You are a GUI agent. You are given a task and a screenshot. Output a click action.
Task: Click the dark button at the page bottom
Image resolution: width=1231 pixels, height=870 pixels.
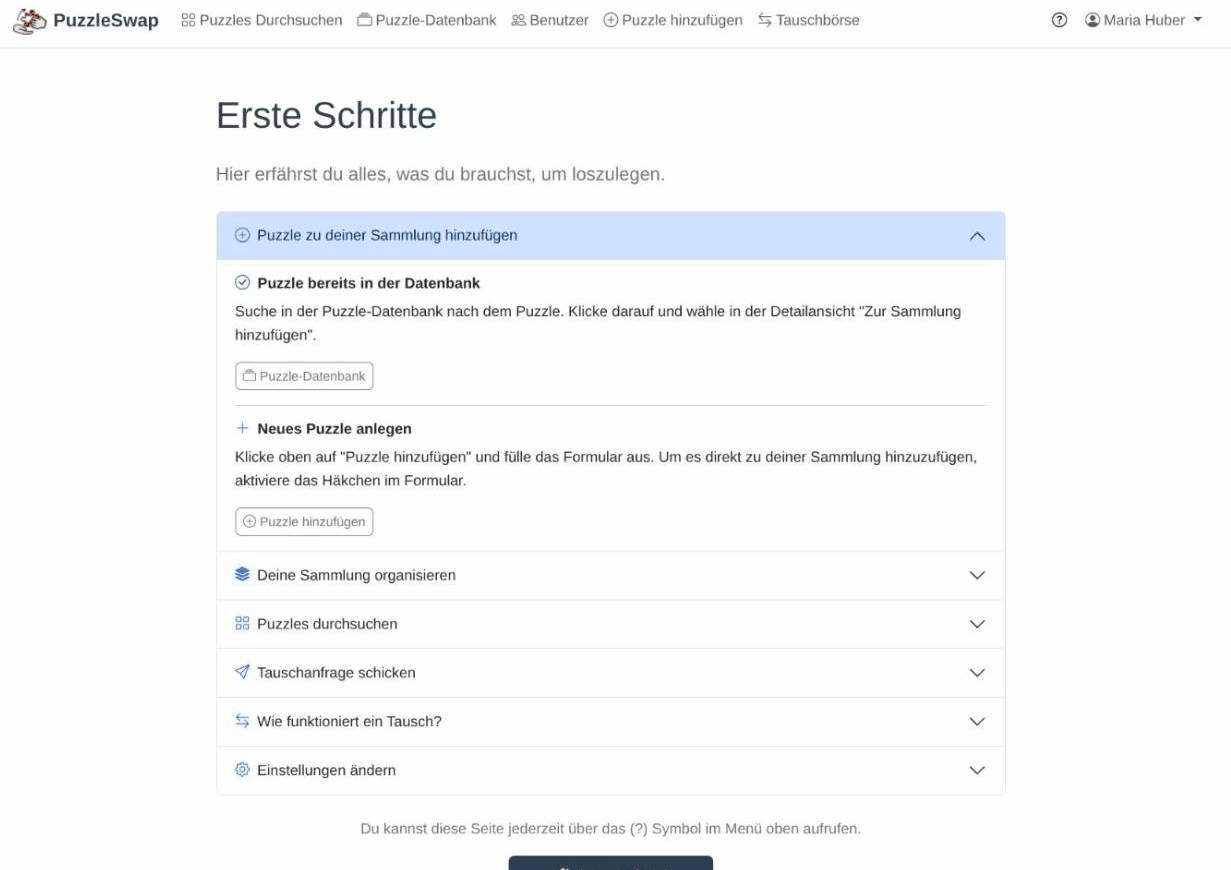pos(610,862)
